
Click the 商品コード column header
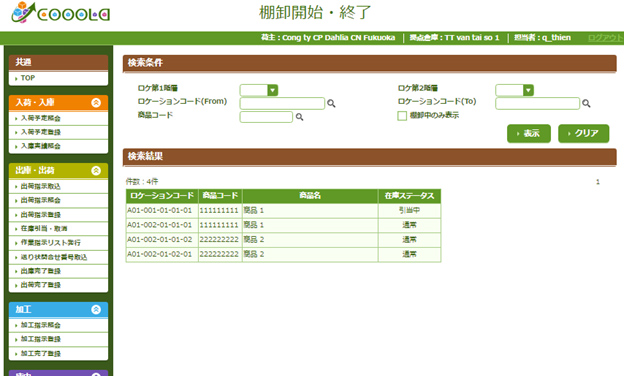220,196
